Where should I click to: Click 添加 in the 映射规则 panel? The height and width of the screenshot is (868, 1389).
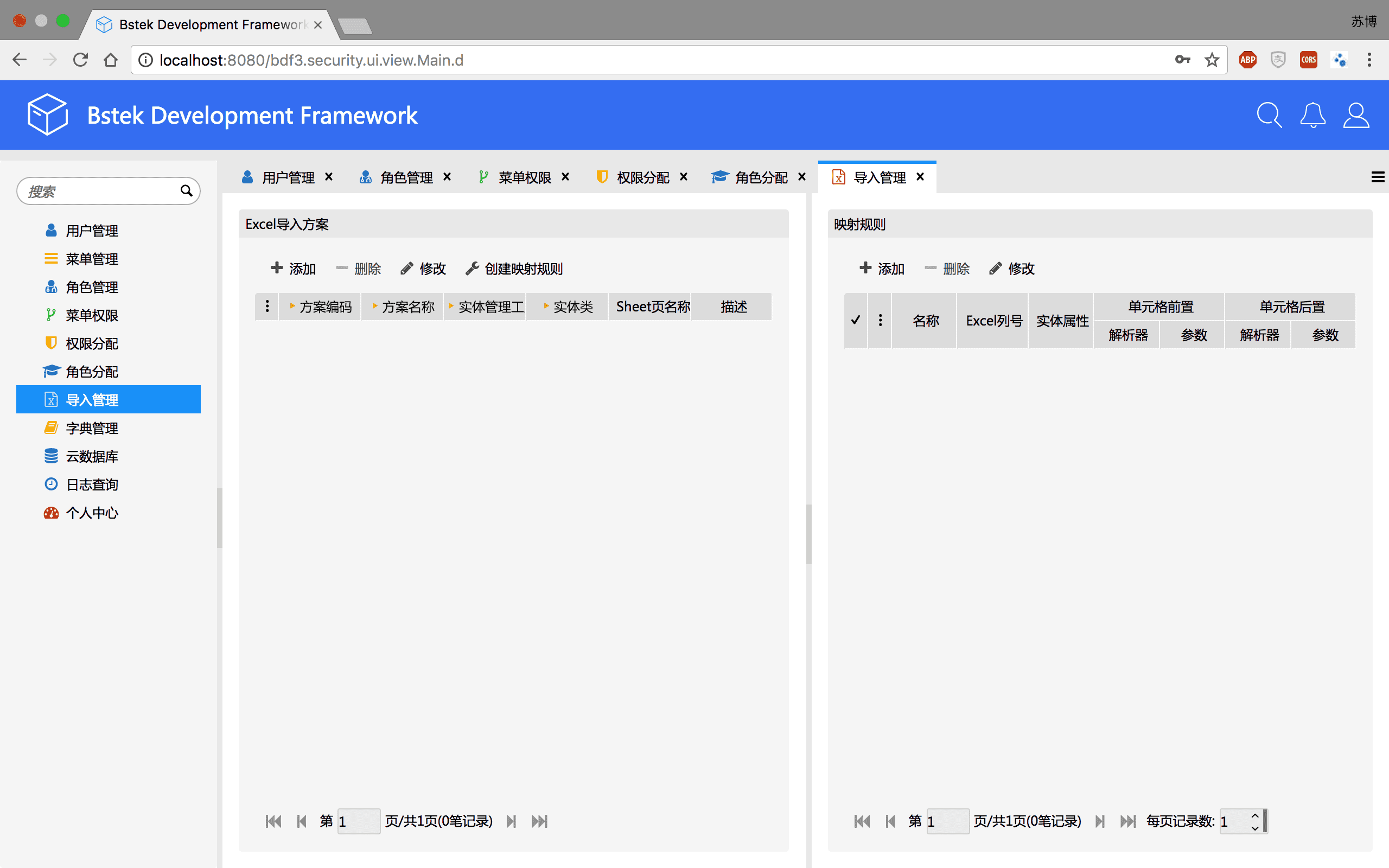click(882, 269)
